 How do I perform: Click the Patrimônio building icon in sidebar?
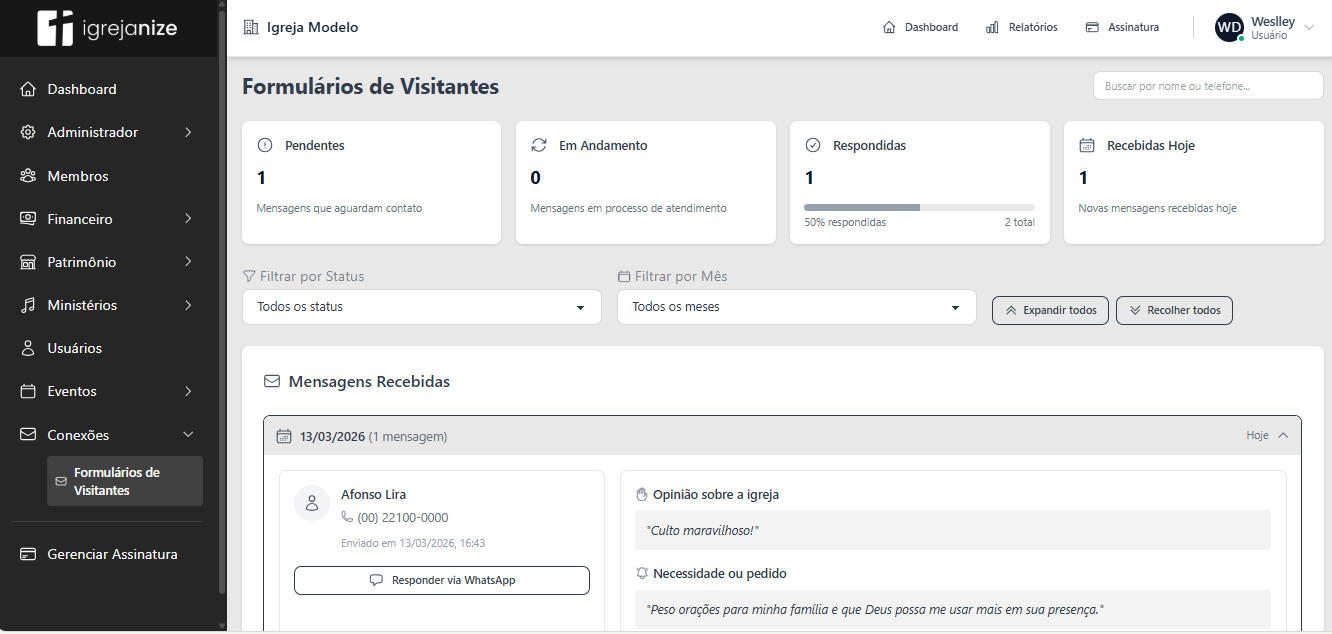[28, 262]
